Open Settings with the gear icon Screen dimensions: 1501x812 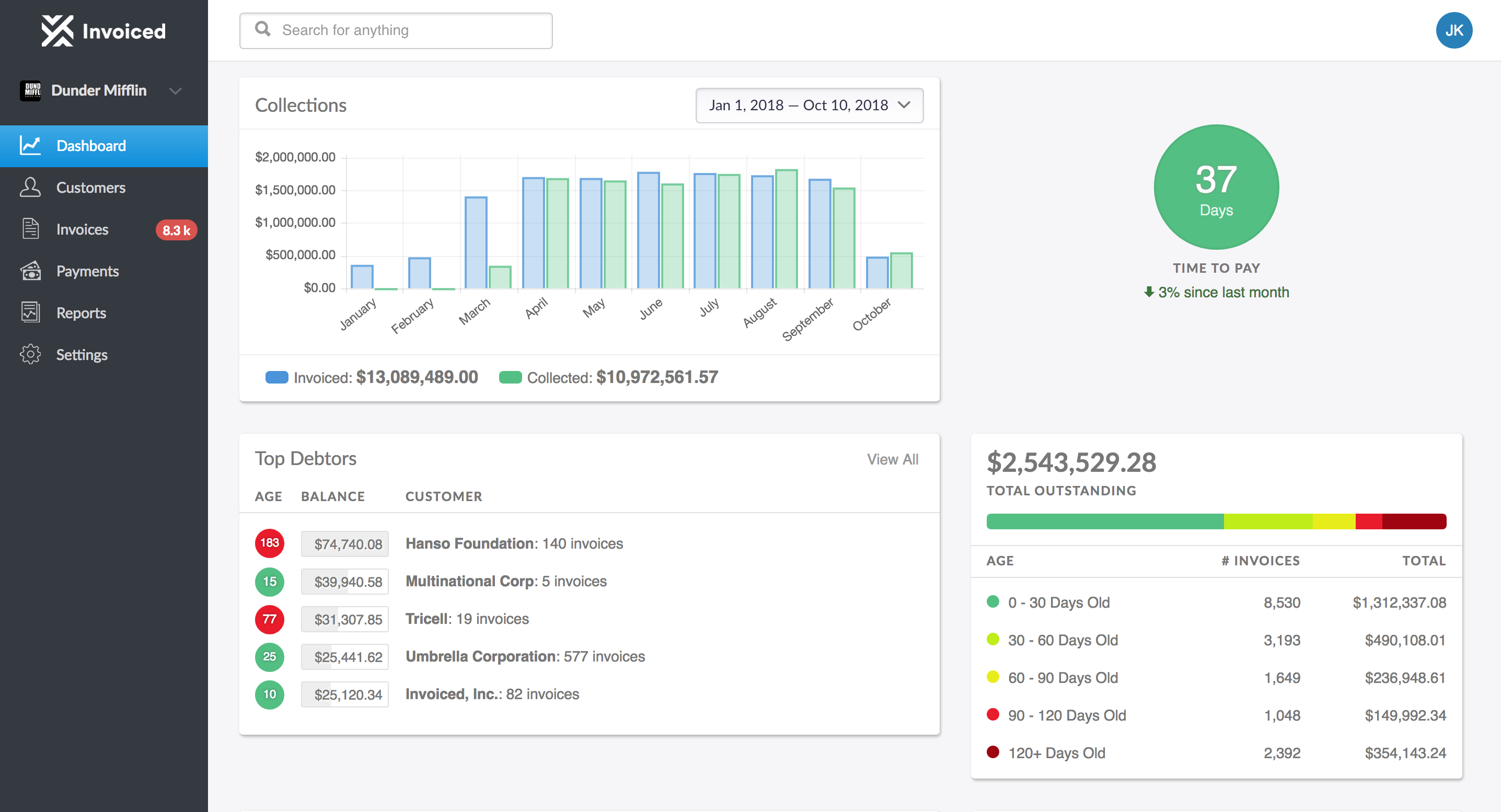[30, 354]
